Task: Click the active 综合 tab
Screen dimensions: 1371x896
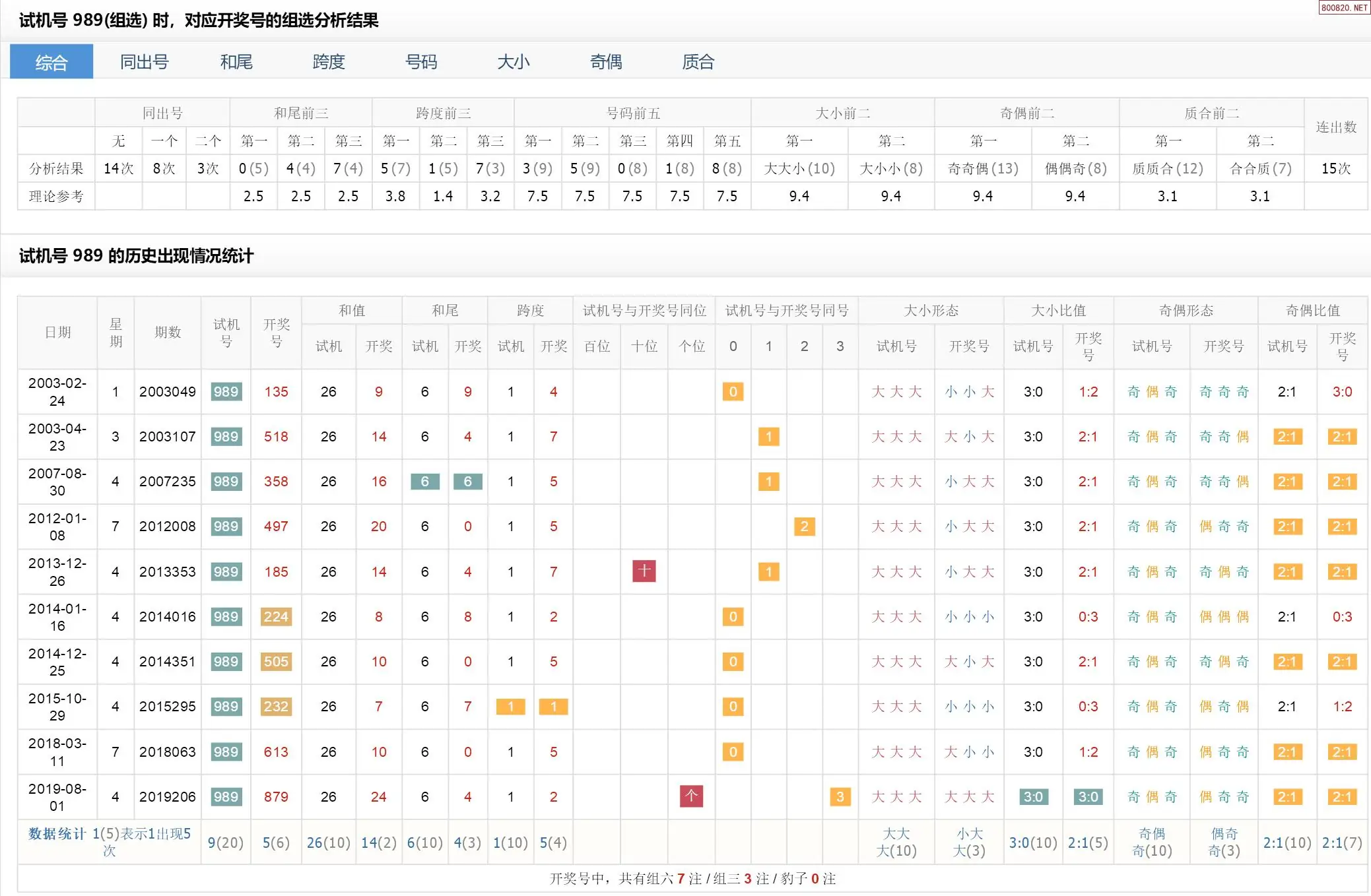Action: (x=51, y=62)
